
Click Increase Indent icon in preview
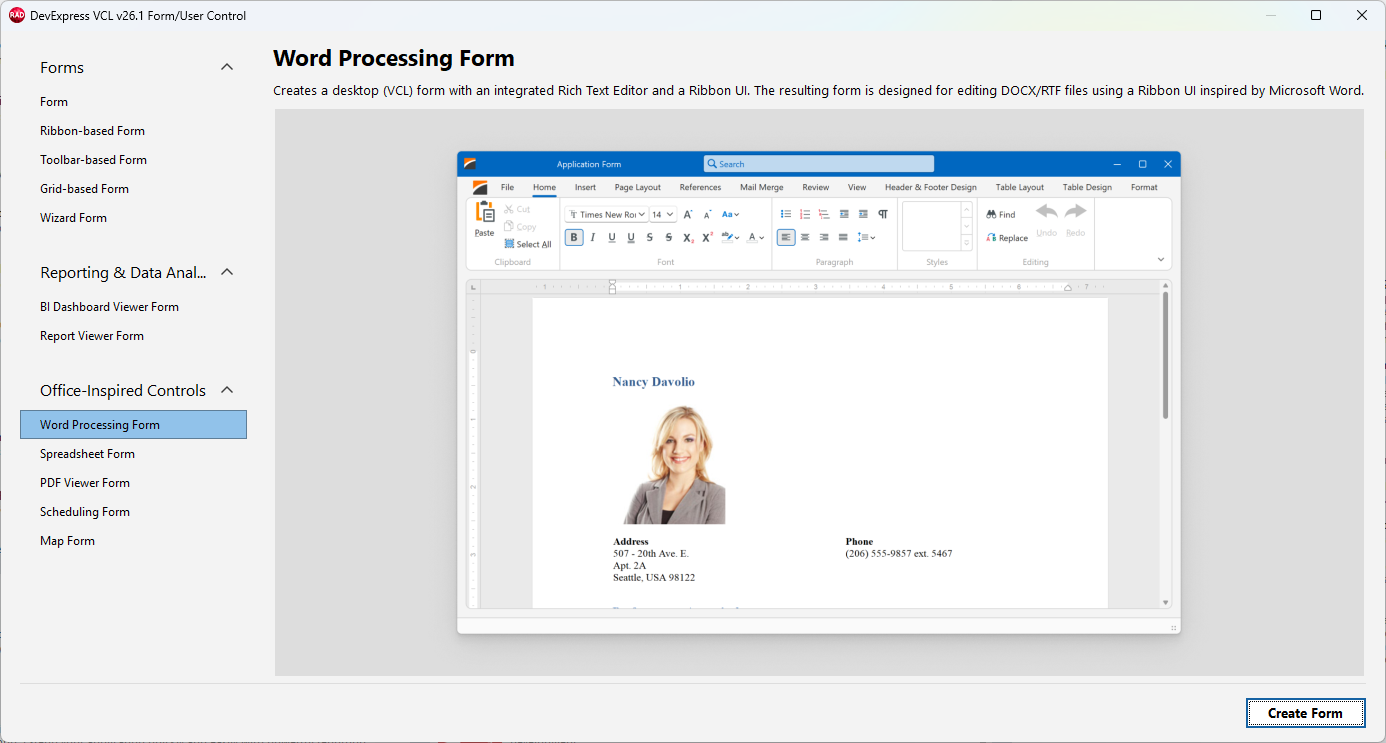point(863,214)
